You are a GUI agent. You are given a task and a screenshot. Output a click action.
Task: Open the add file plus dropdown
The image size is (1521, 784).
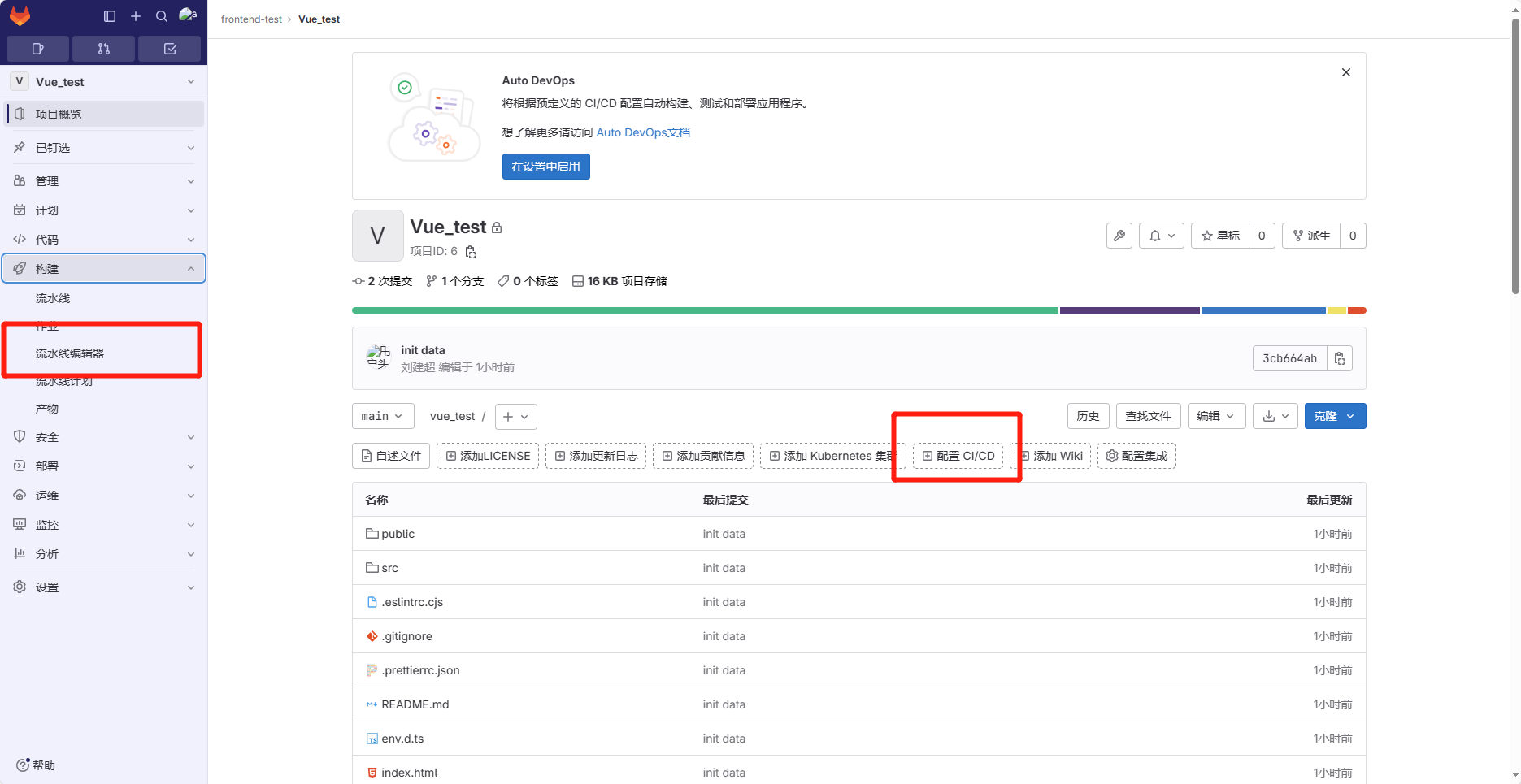pyautogui.click(x=515, y=417)
